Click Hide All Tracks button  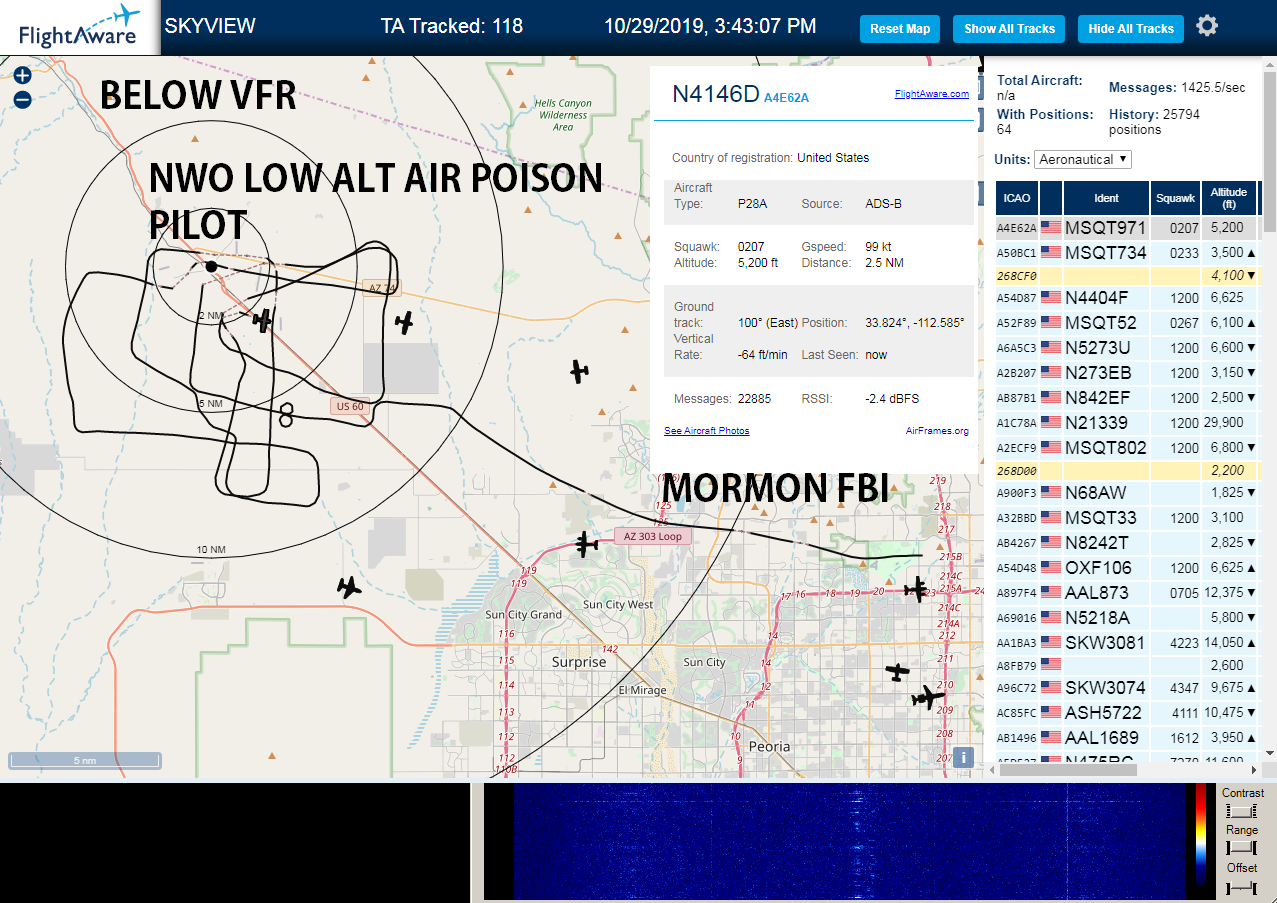point(1131,29)
